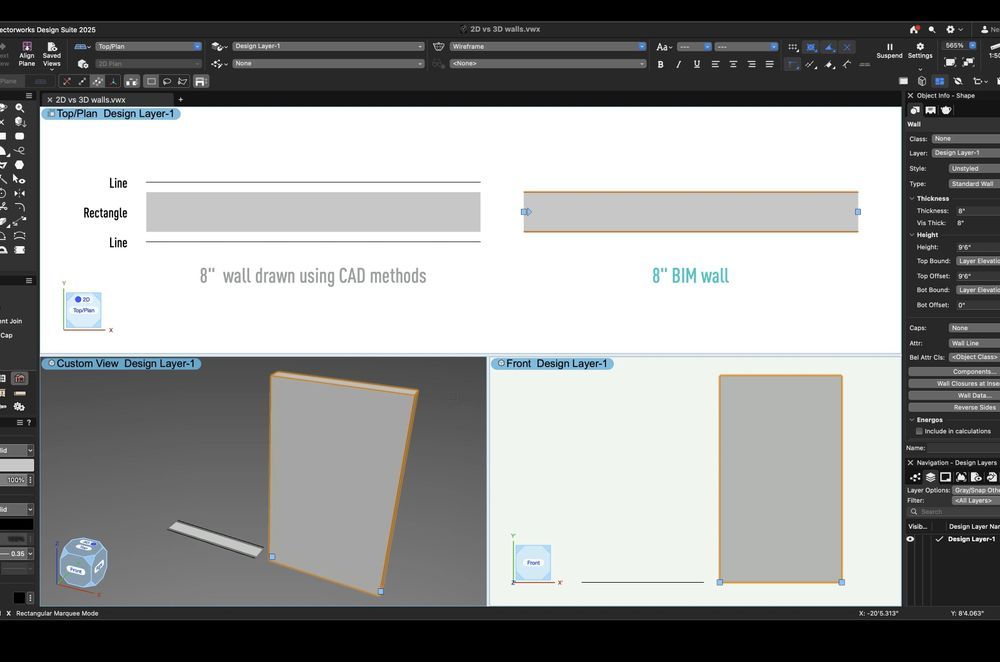Click the gray fill color swatch
Screen dimensions: 1000x662
tap(16, 465)
